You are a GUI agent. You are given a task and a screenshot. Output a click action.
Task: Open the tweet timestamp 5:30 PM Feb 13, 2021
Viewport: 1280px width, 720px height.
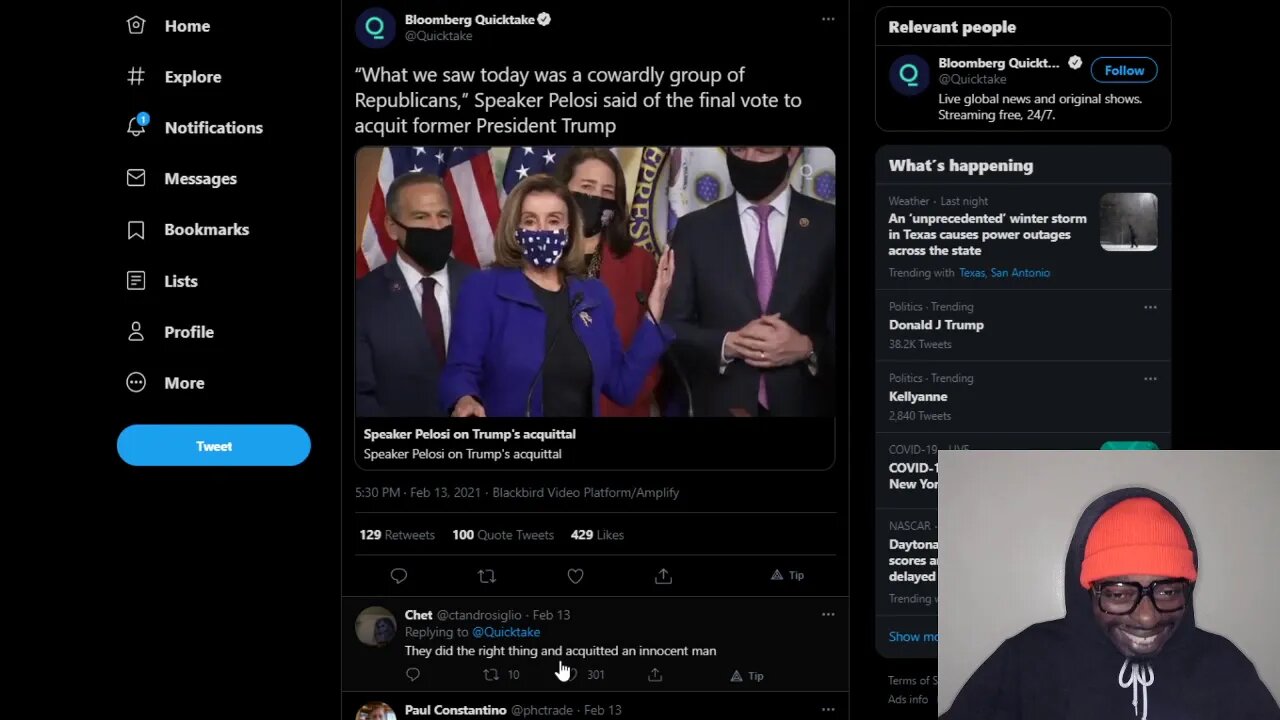pos(419,493)
